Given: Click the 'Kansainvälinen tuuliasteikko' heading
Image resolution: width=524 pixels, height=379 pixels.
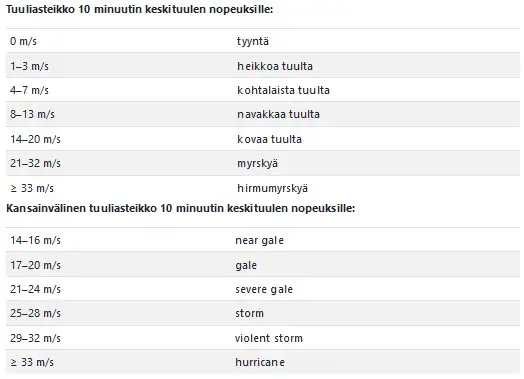Looking at the screenshot, I should 180,208.
